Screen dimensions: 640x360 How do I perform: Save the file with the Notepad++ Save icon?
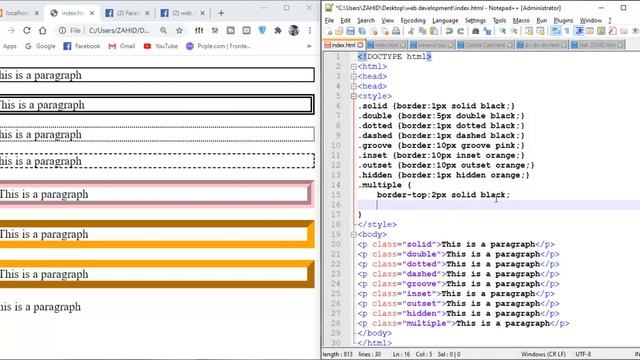click(350, 31)
